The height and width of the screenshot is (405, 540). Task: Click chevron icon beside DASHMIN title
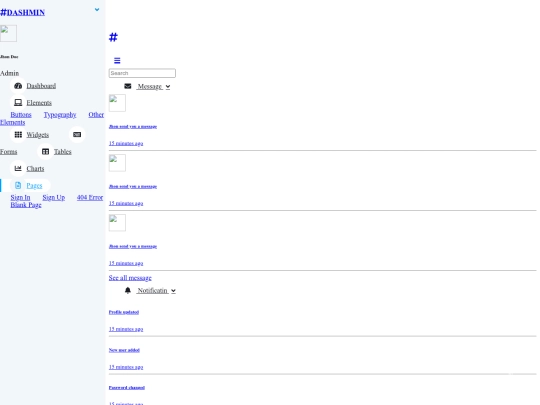[x=97, y=10]
